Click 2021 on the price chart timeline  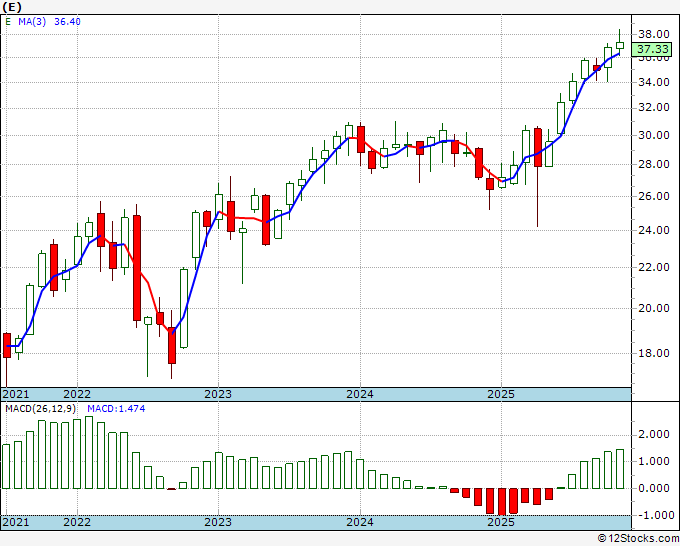coord(16,394)
